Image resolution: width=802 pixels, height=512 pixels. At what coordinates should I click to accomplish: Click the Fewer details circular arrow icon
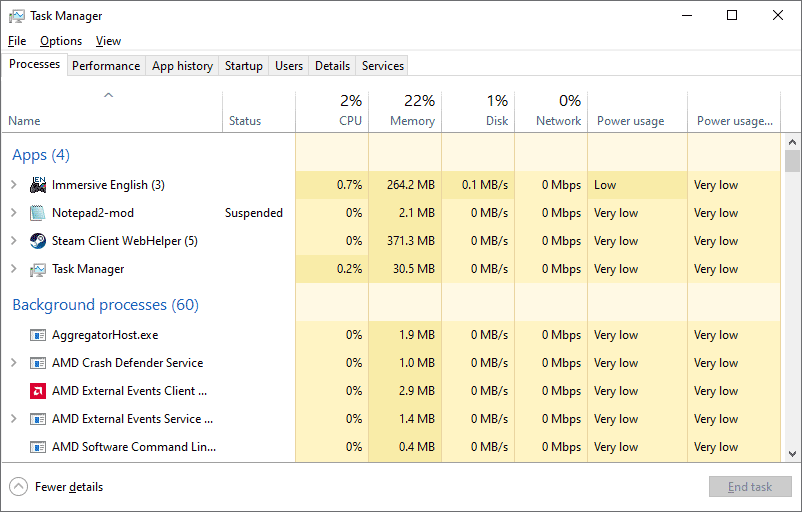(18, 486)
